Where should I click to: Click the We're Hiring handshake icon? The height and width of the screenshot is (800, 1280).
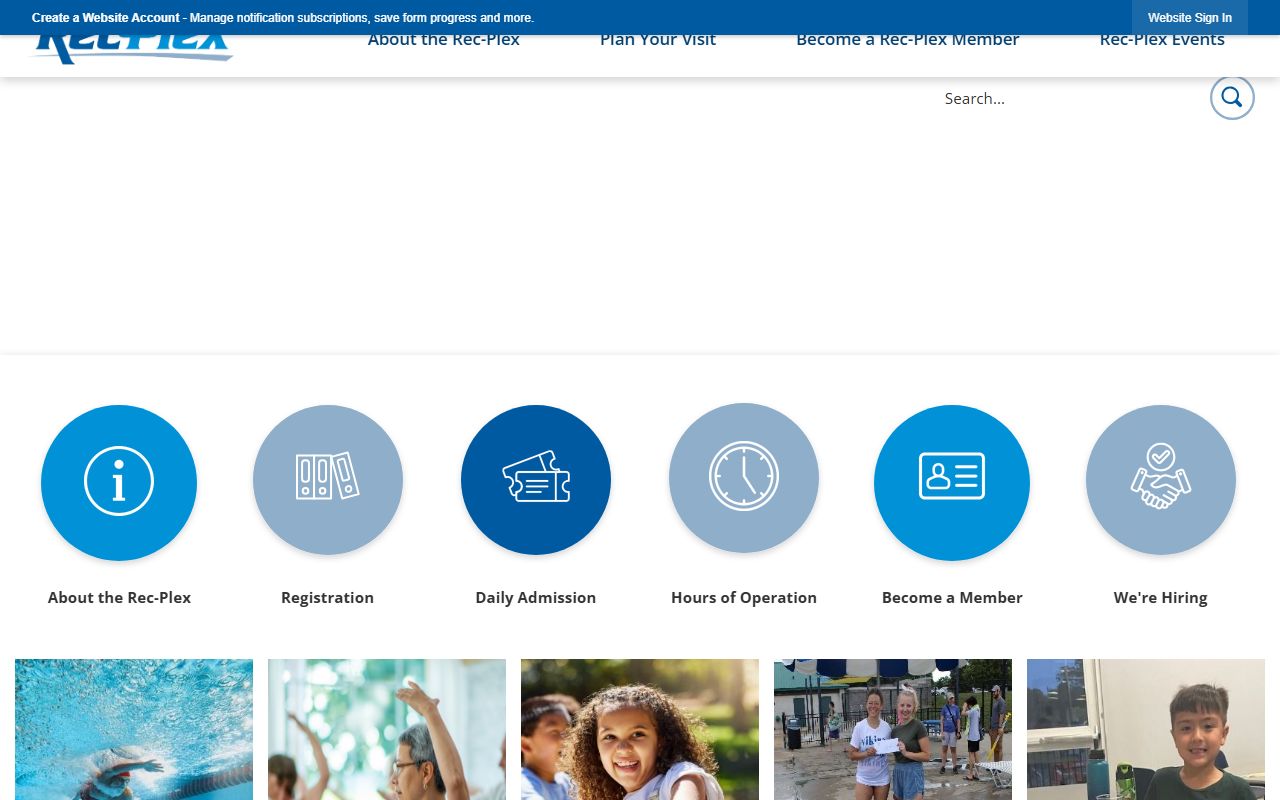(x=1161, y=480)
